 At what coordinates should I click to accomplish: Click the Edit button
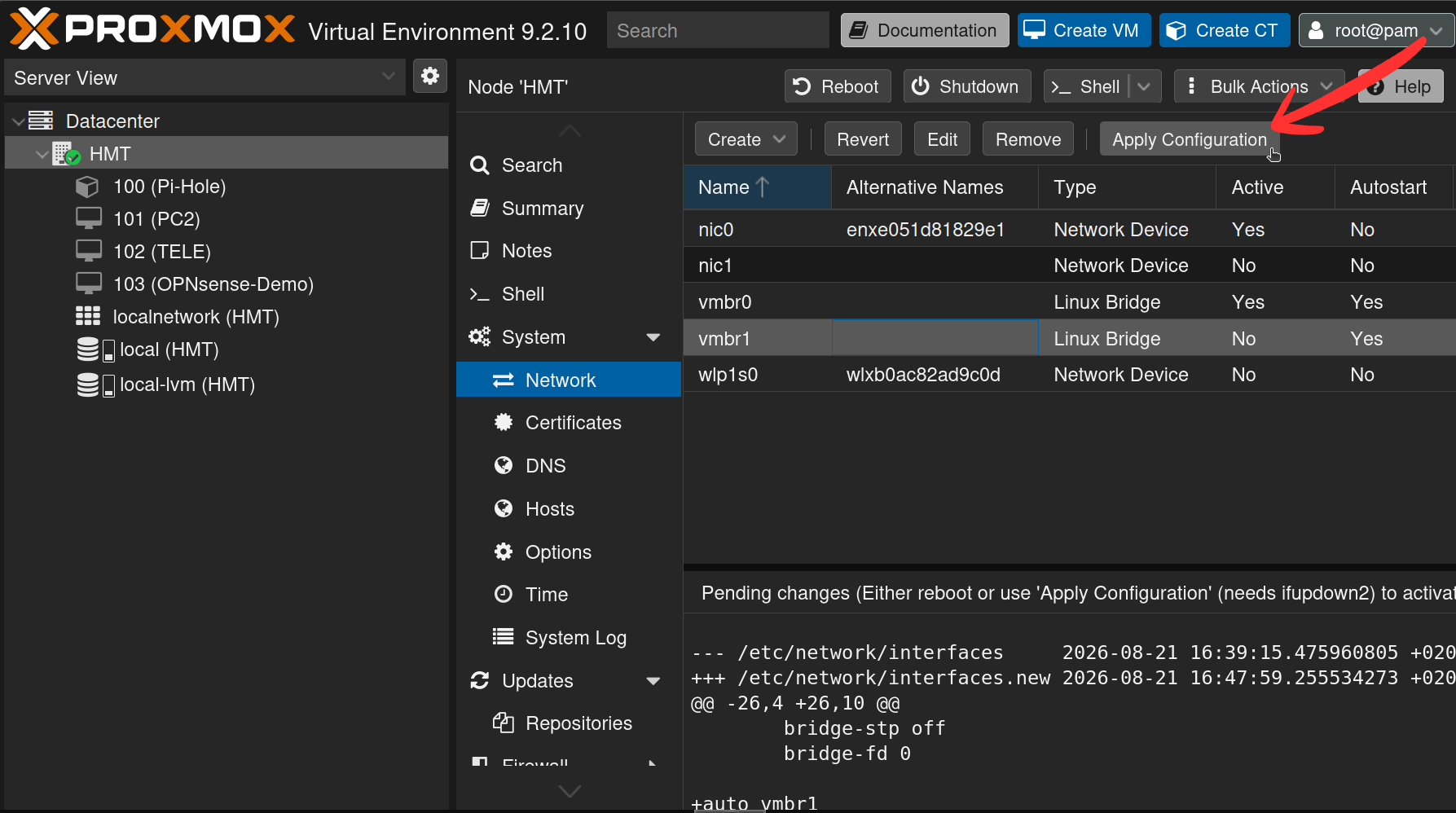click(942, 139)
